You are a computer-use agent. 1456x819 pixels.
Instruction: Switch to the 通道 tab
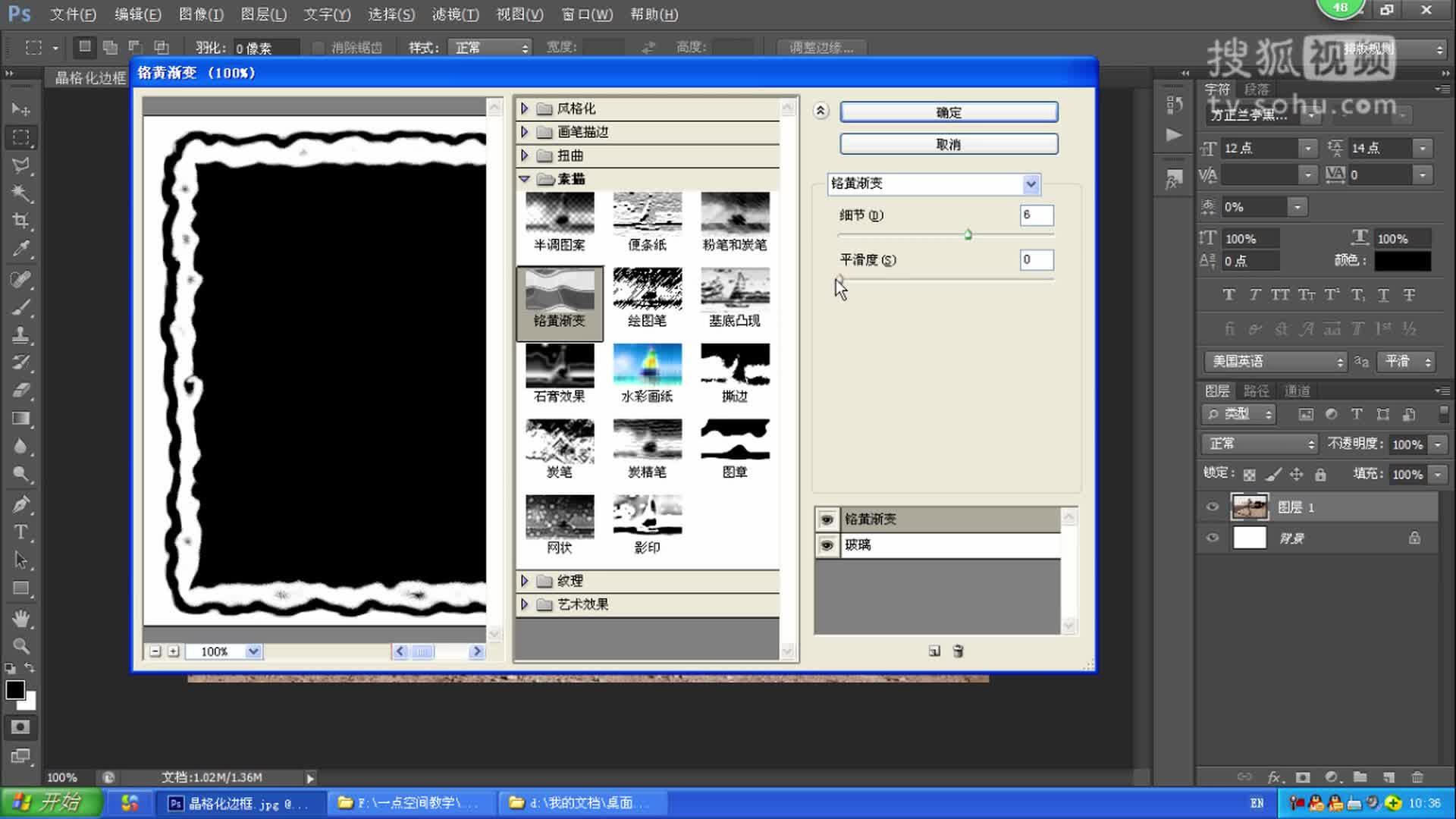coord(1297,391)
